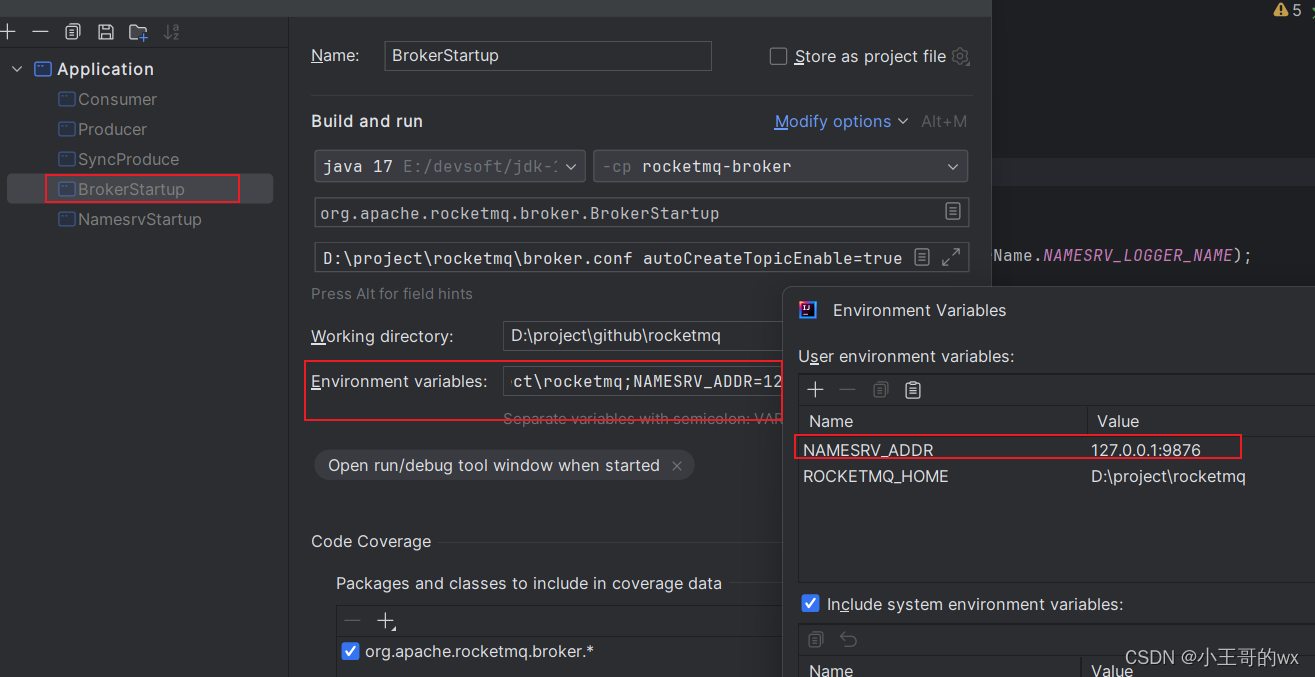
Task: Select the Producer run configuration
Action: tap(112, 129)
